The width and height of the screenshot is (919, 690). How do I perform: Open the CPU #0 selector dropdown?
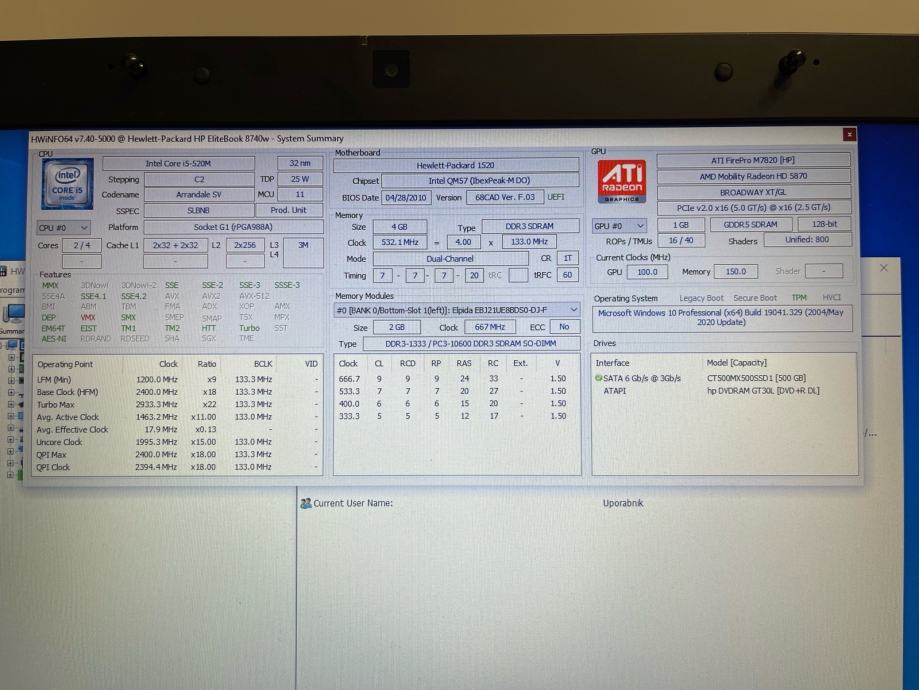(x=63, y=228)
